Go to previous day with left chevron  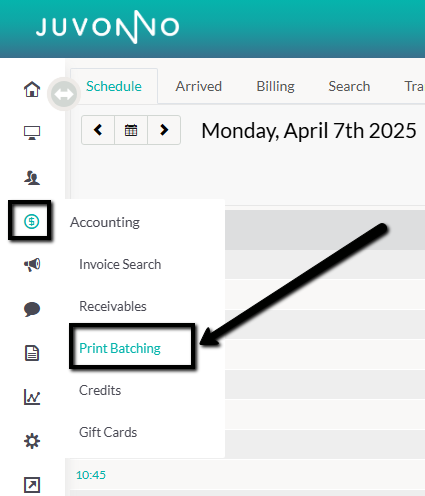(x=98, y=130)
